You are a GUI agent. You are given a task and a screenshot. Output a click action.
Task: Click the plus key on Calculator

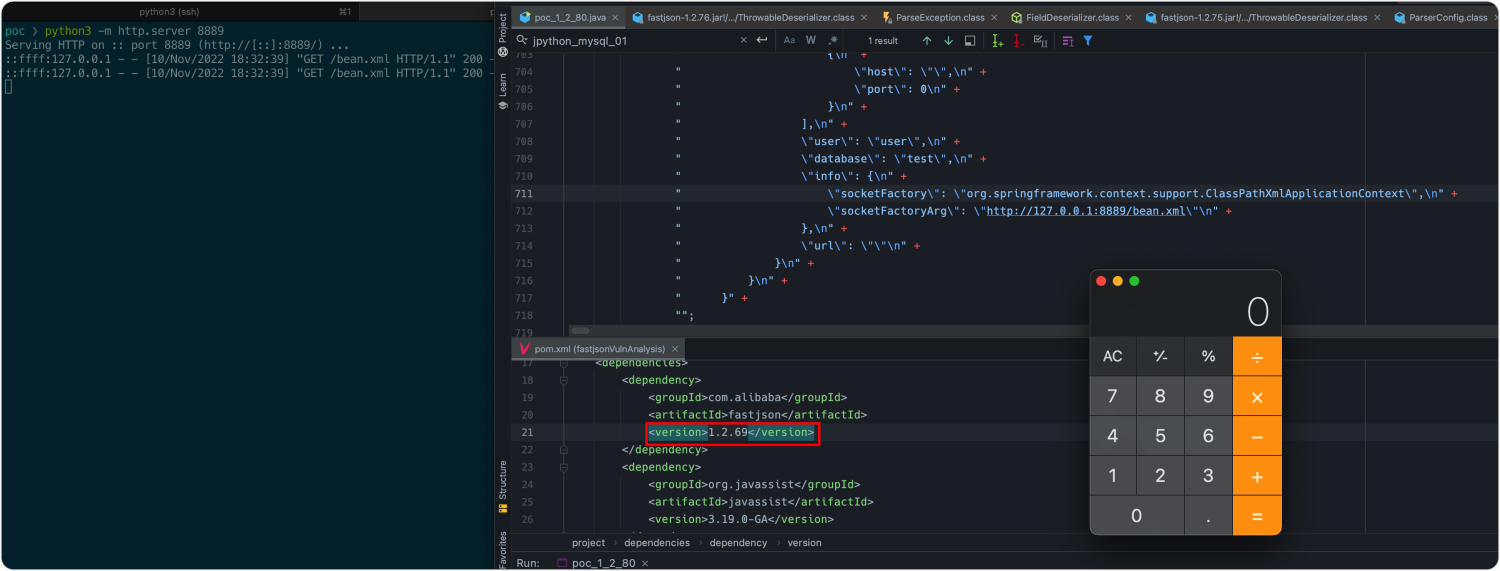pyautogui.click(x=1257, y=476)
